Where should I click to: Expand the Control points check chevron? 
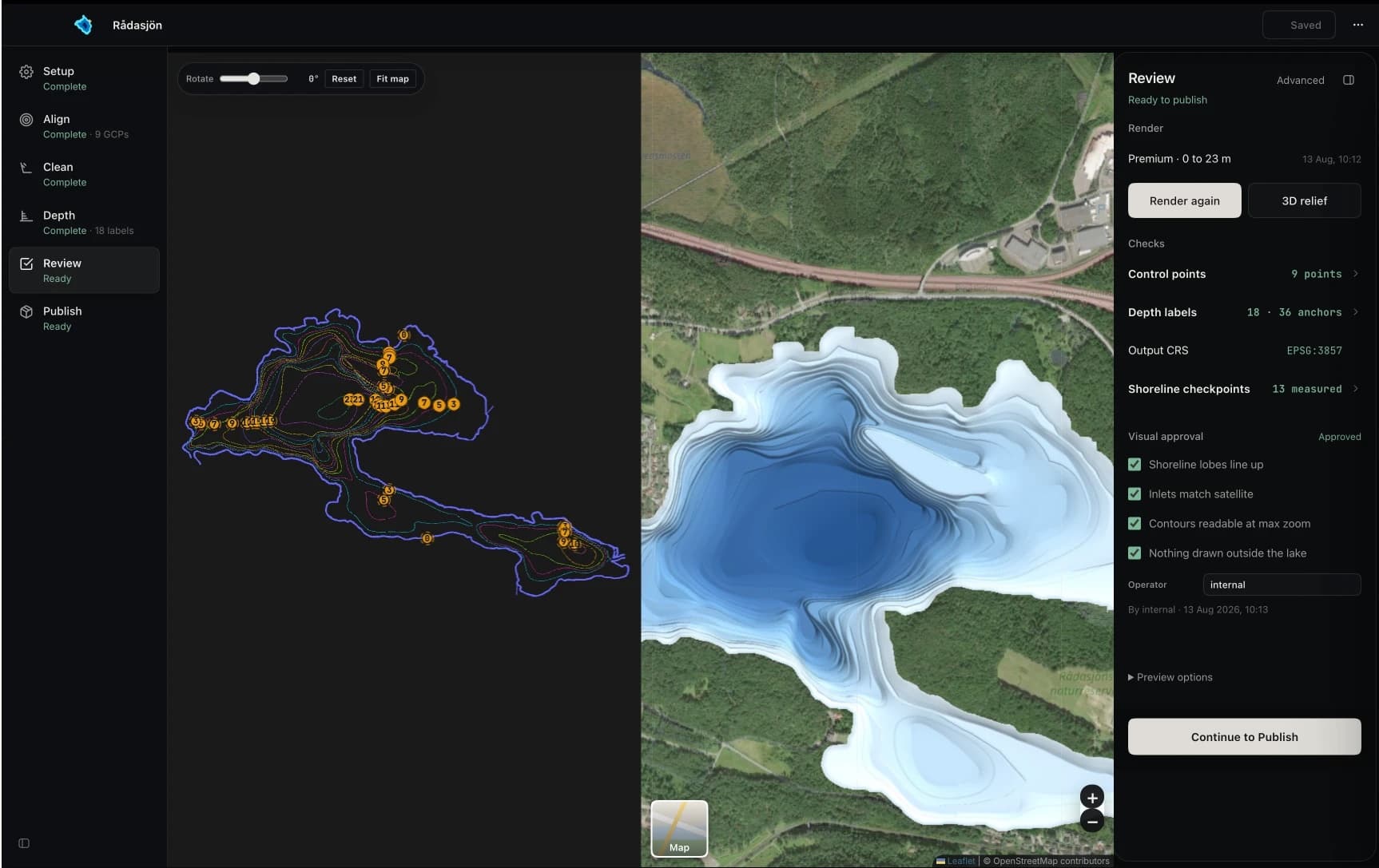(1356, 274)
